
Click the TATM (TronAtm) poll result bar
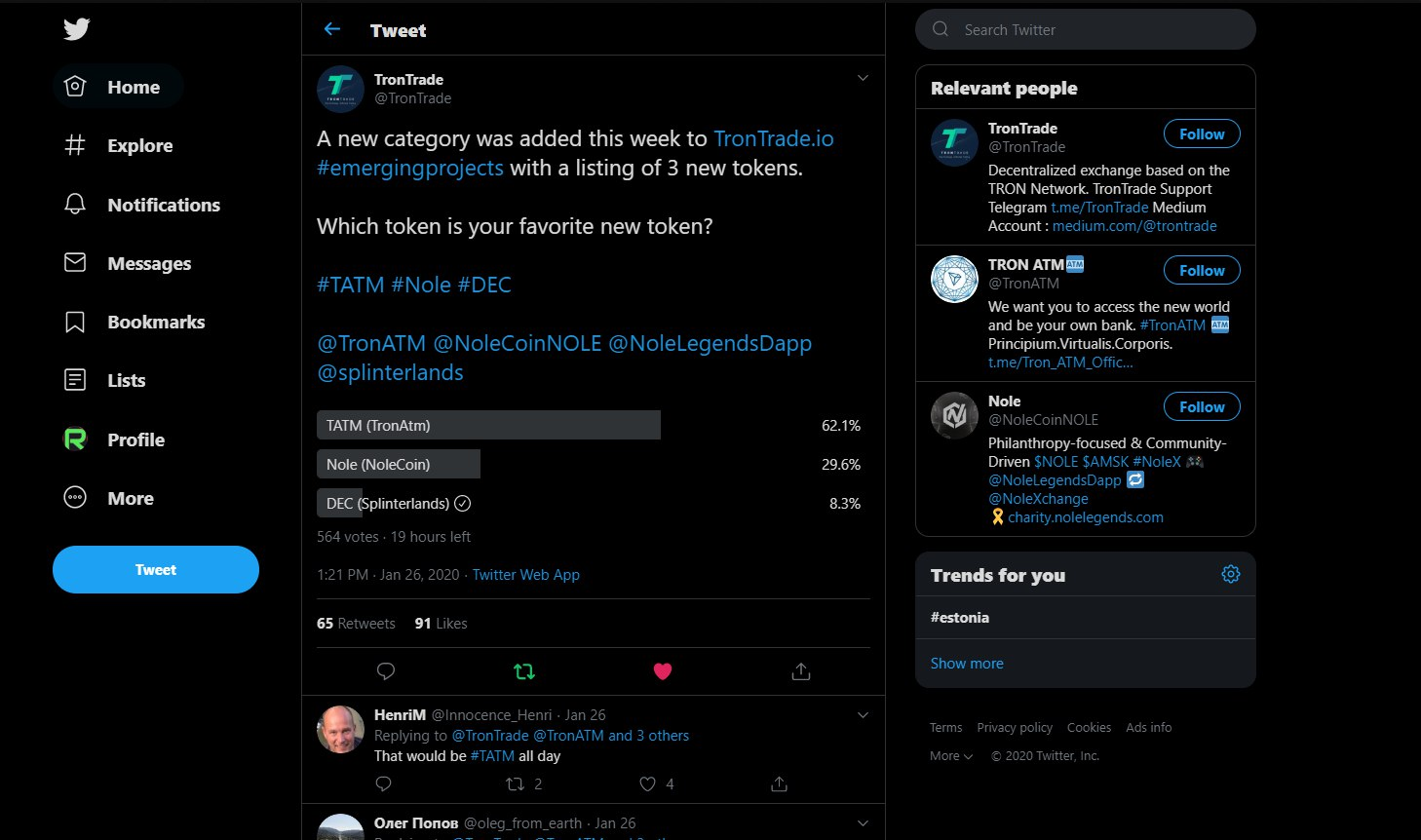[488, 426]
